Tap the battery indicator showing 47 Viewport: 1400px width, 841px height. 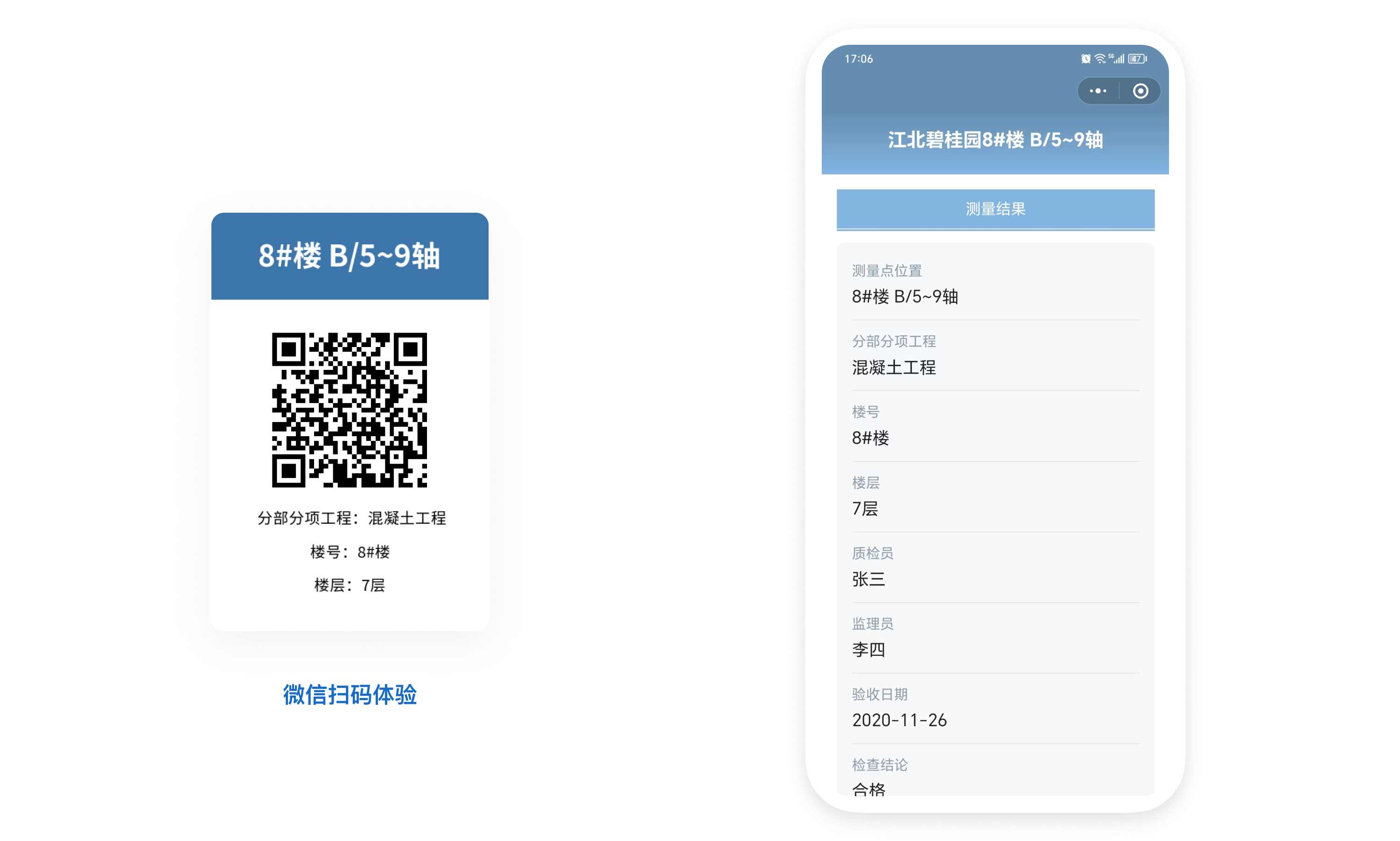tap(1138, 58)
